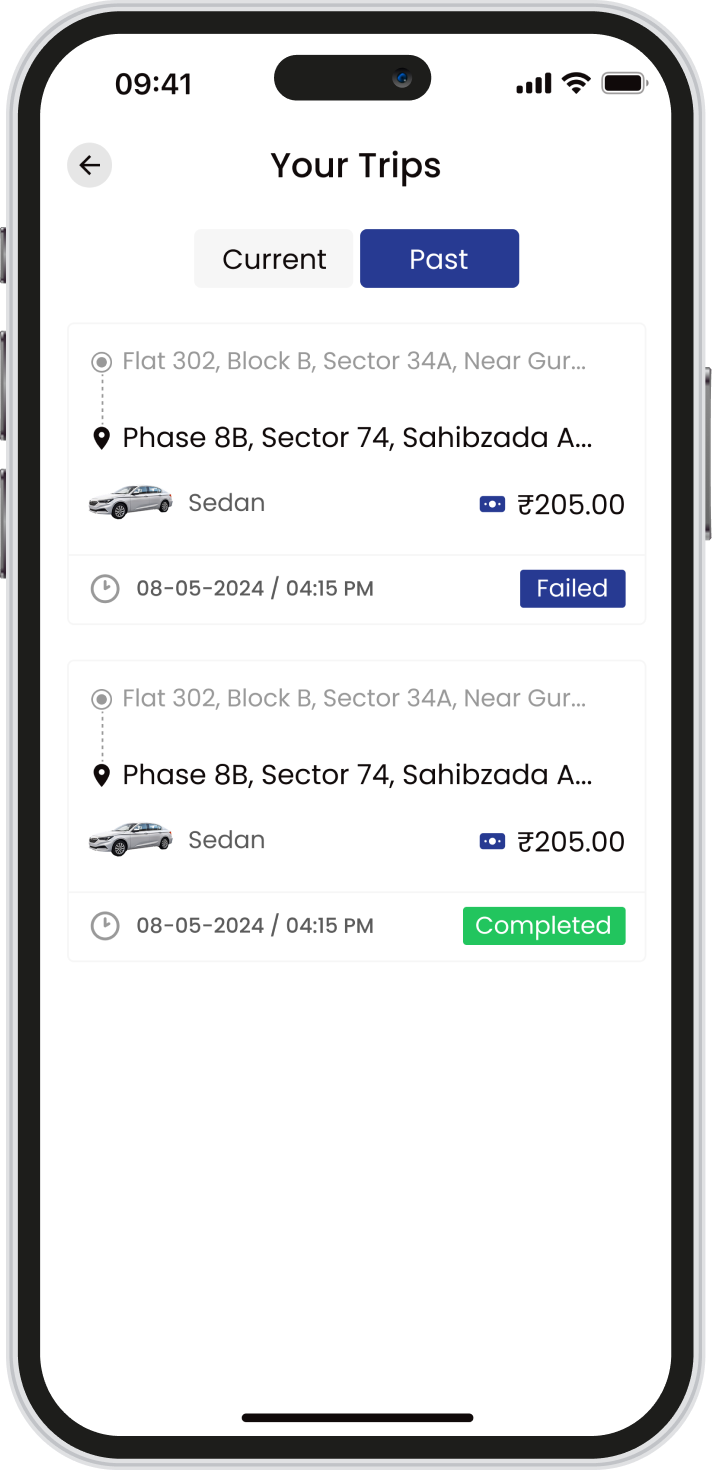Image resolution: width=713 pixels, height=1470 pixels.
Task: Click the cash payment icon in second trip
Action: 492,842
